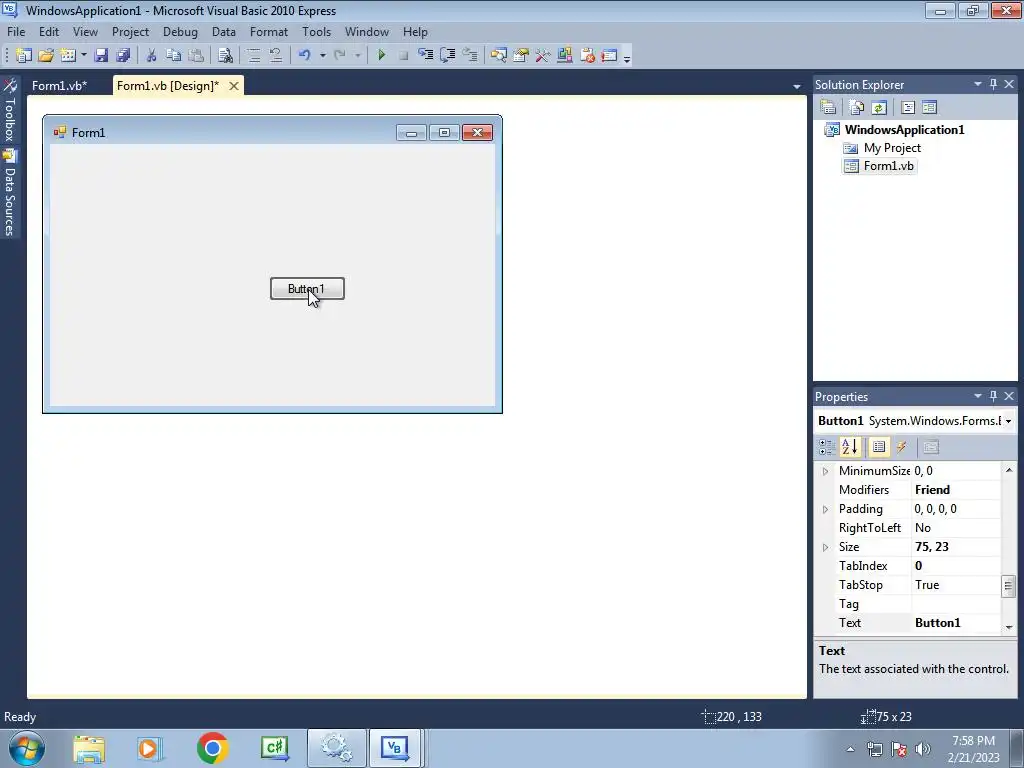The height and width of the screenshot is (768, 1024).
Task: Click the View Code icon in Solution Explorer
Action: (x=908, y=108)
